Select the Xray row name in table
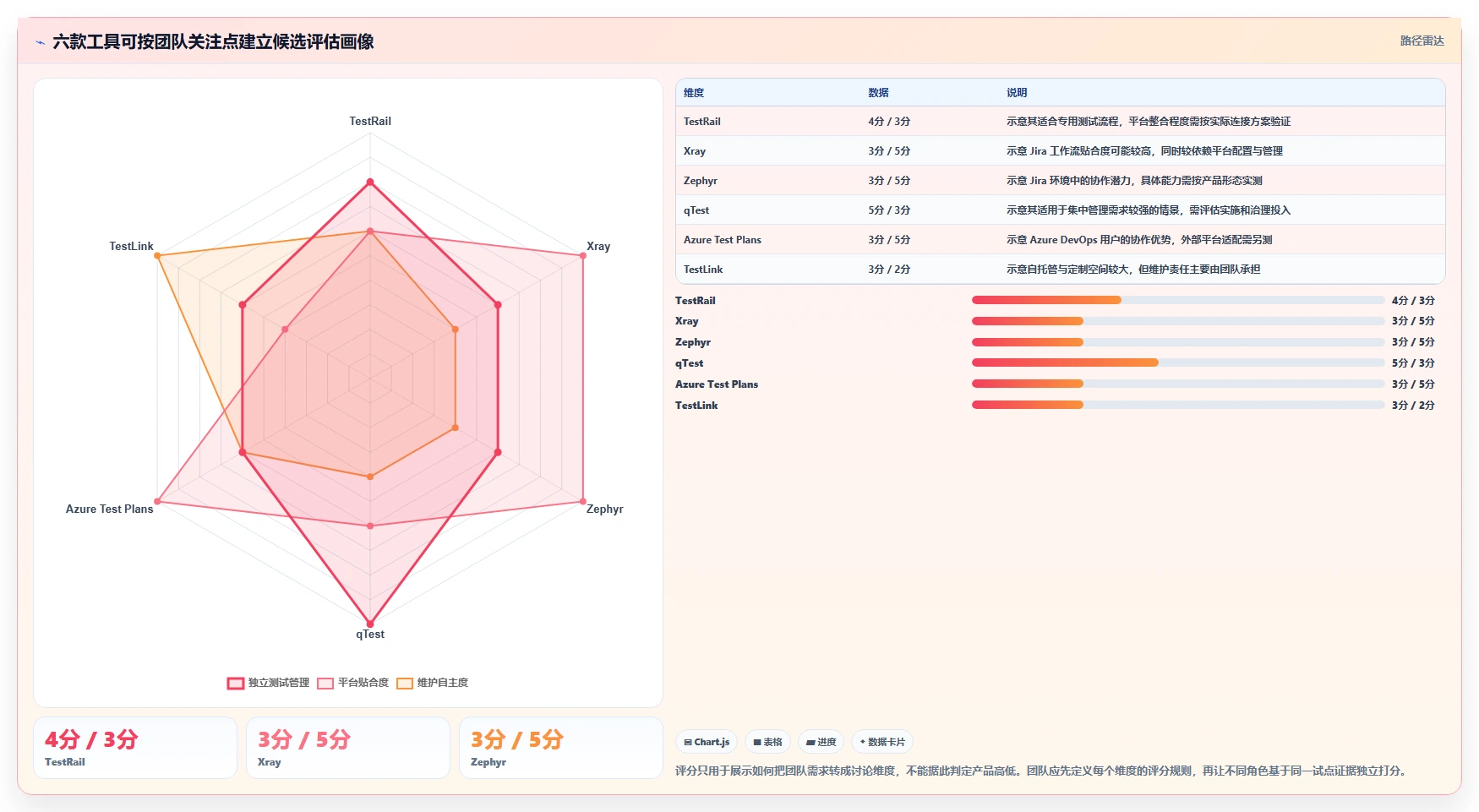This screenshot has height=812, width=1479. click(x=695, y=151)
